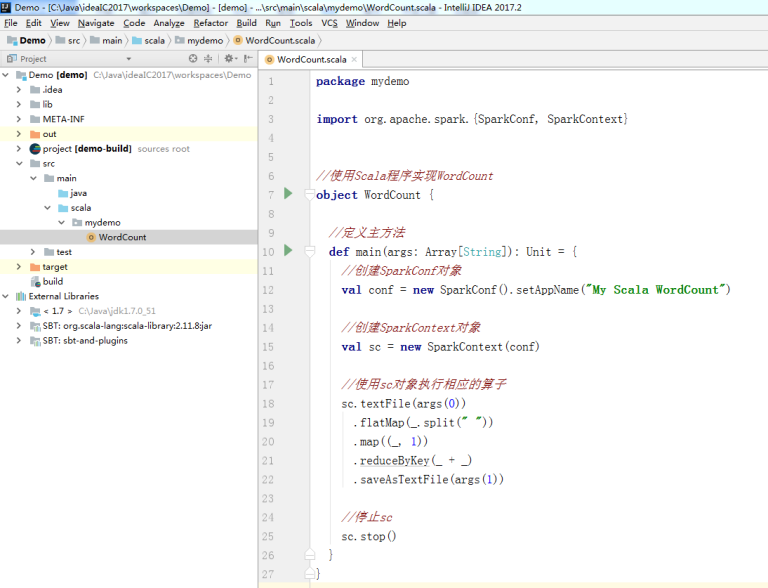Expand the project [demo-build] node
This screenshot has width=768, height=588.
(x=19, y=148)
